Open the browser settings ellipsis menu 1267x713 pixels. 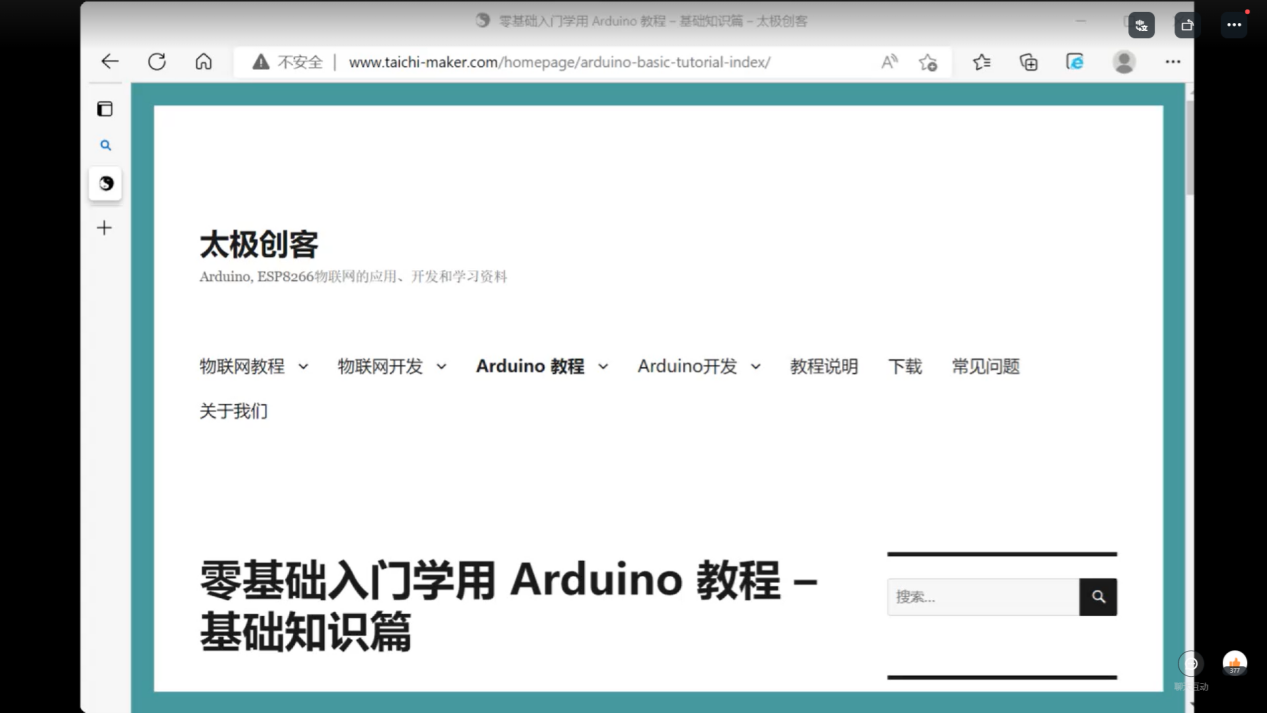1173,62
